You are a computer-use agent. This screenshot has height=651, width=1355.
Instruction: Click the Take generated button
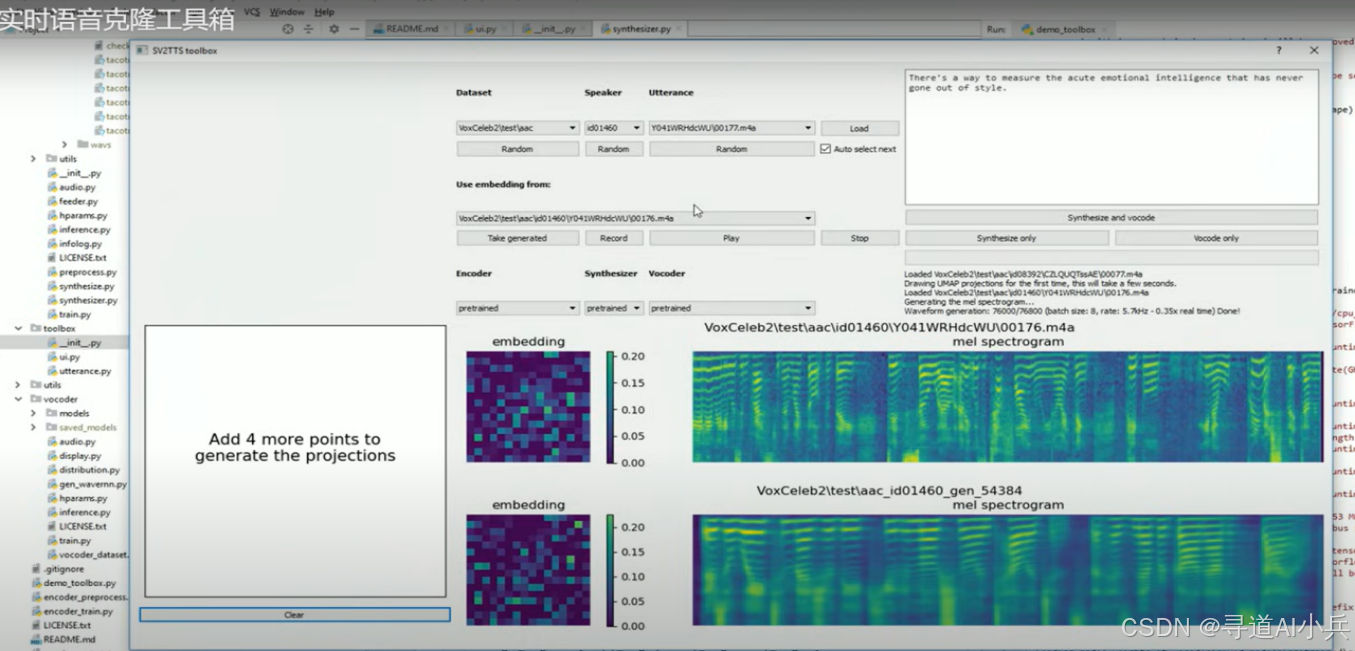(x=517, y=238)
